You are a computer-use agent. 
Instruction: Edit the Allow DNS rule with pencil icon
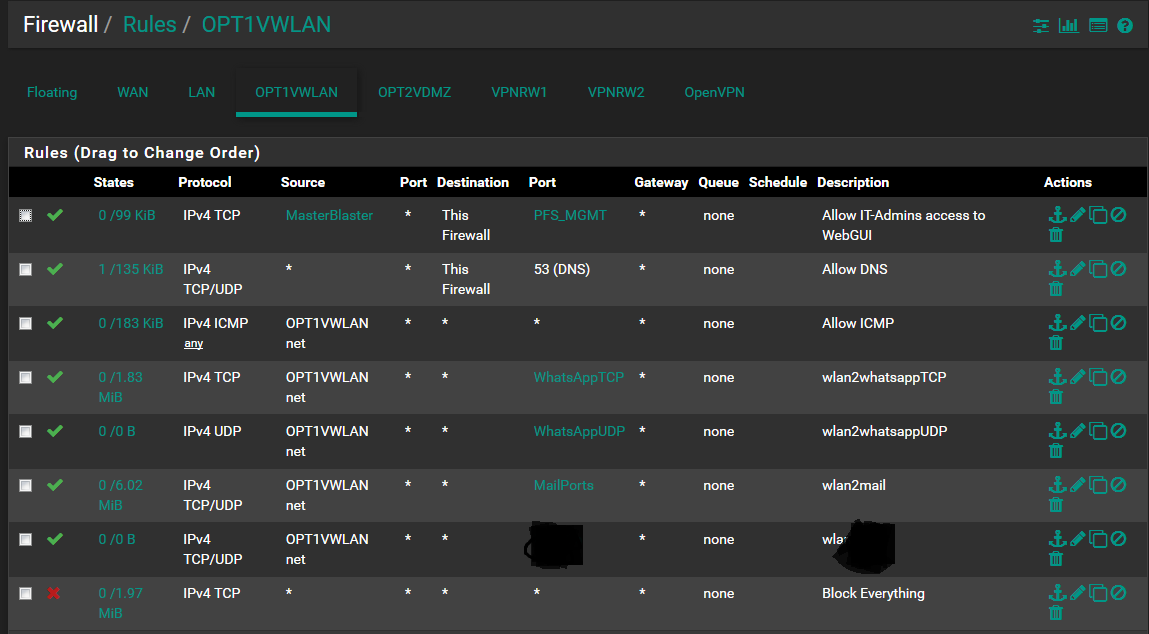(1077, 269)
